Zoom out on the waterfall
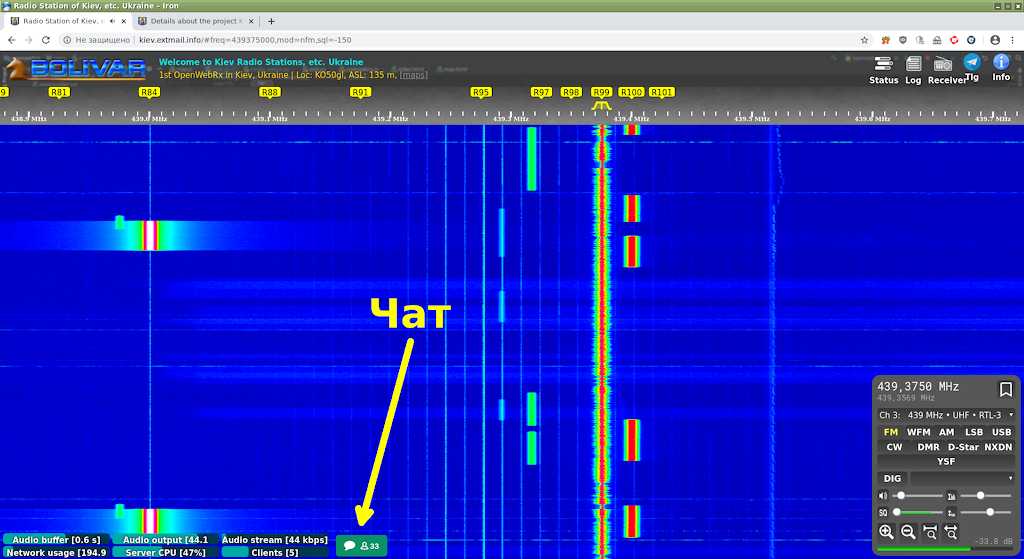Screen dimensions: 1024x559 (908, 533)
